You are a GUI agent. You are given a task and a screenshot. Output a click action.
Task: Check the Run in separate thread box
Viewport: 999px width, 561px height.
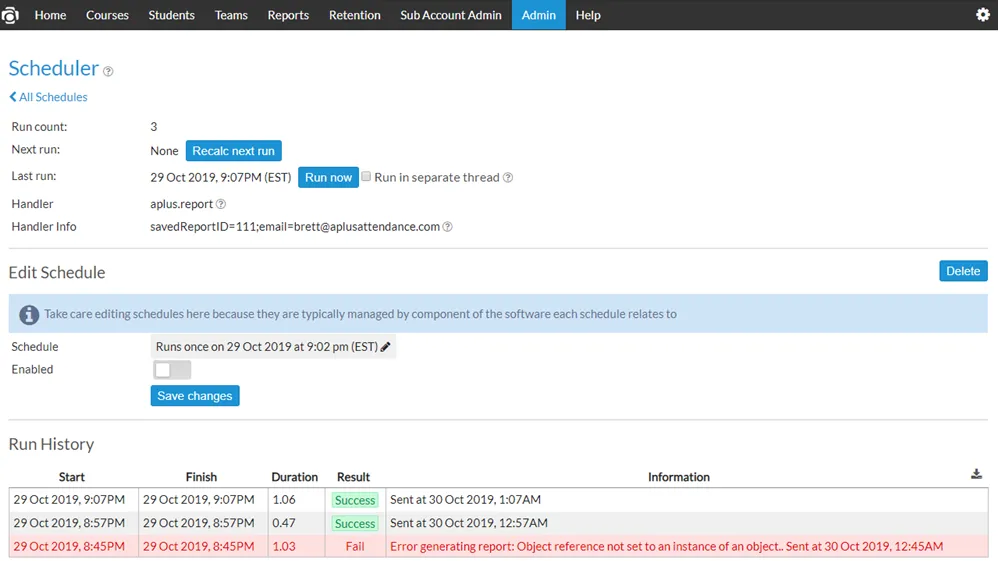coord(366,176)
